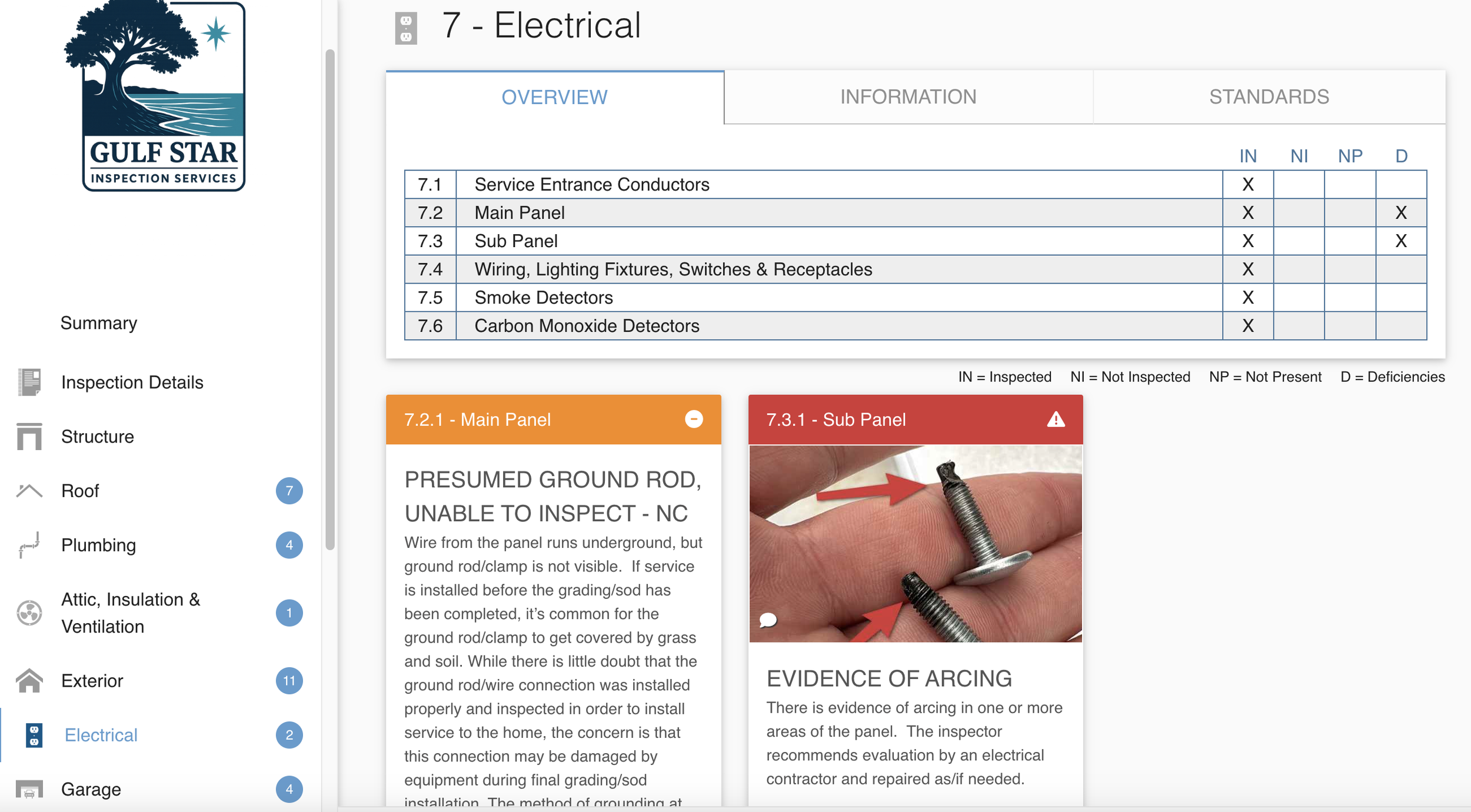Screen dimensions: 1471x812
Task: Switch to the Standards tab
Action: tap(1269, 97)
